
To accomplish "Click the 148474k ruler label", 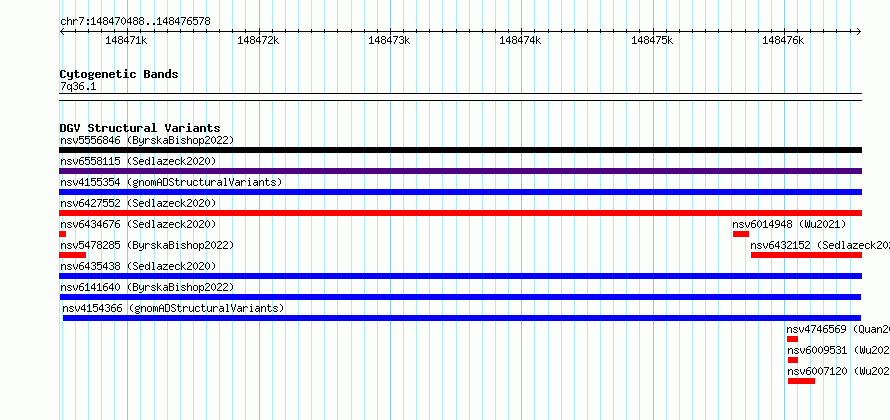I will (x=520, y=40).
